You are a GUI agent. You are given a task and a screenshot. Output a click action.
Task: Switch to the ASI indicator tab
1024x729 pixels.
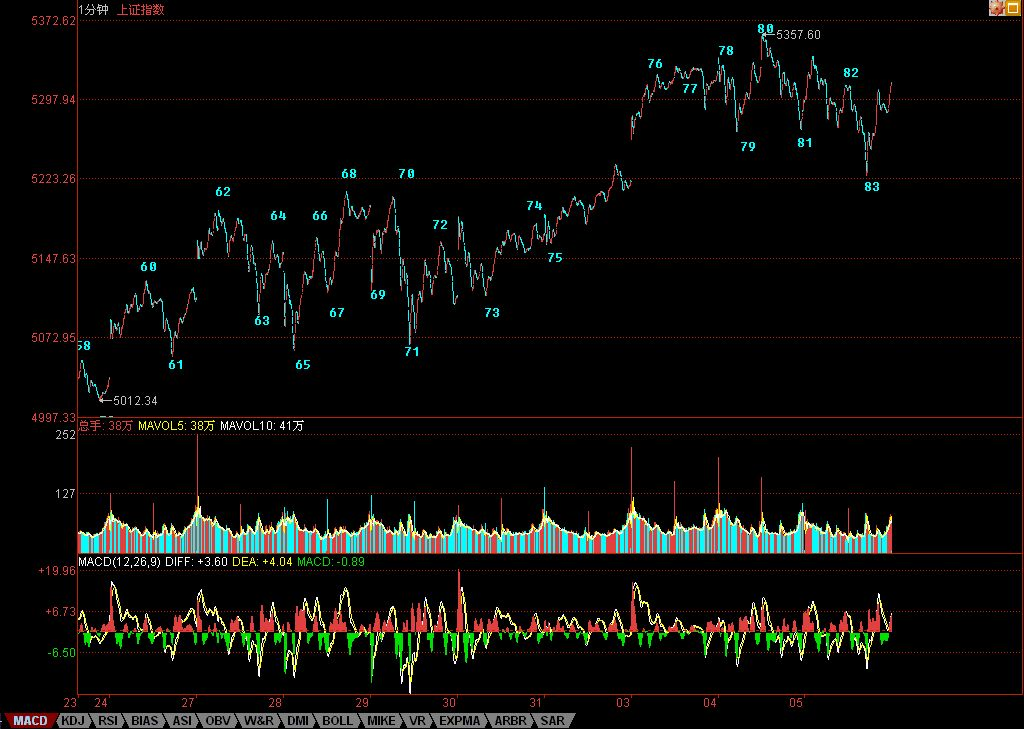(181, 720)
